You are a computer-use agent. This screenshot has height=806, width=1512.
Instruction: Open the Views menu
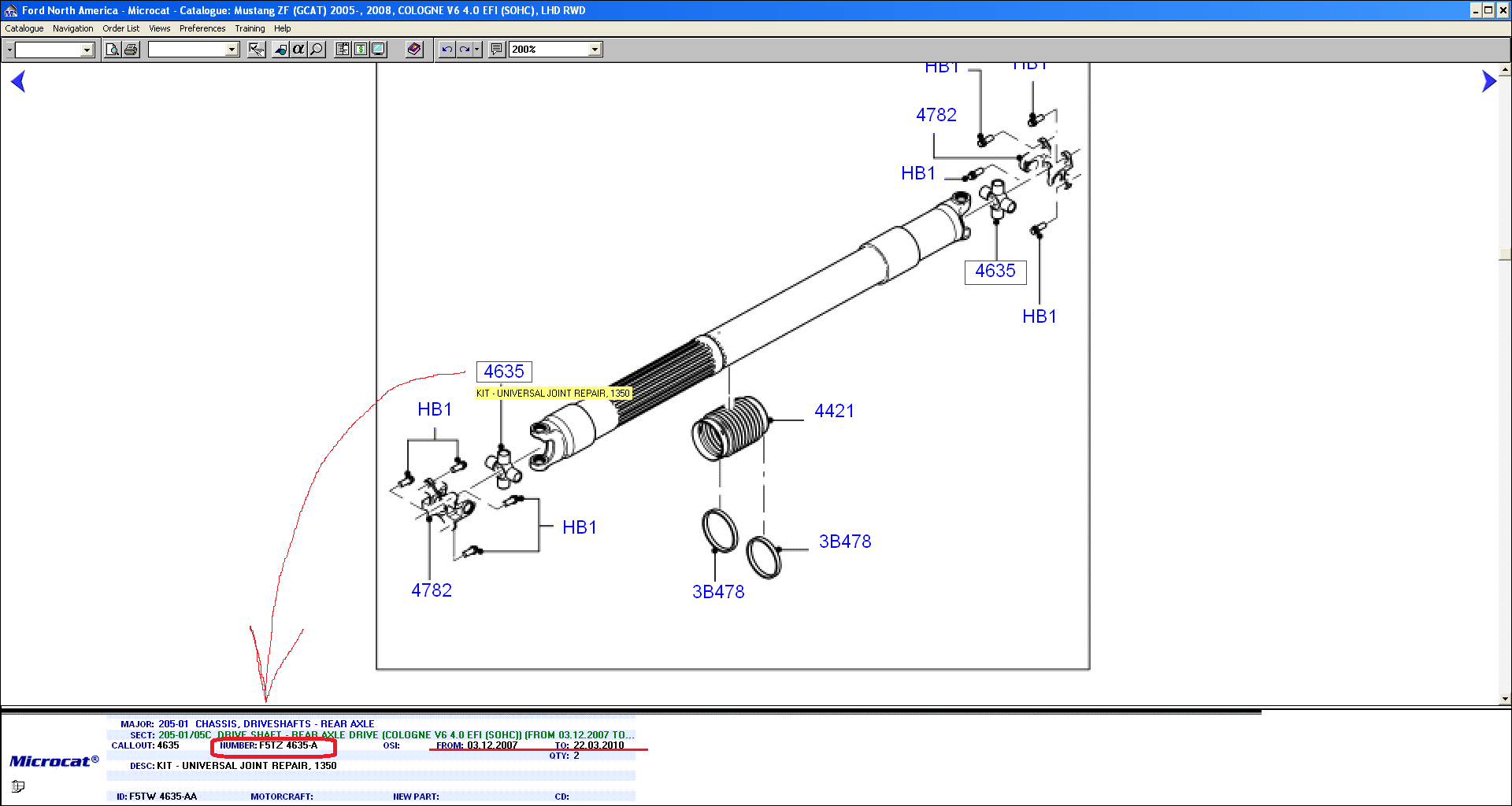[x=159, y=28]
